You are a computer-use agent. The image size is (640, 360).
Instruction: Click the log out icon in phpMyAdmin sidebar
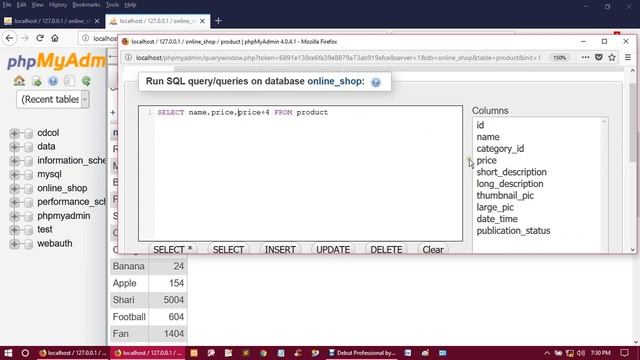37,81
